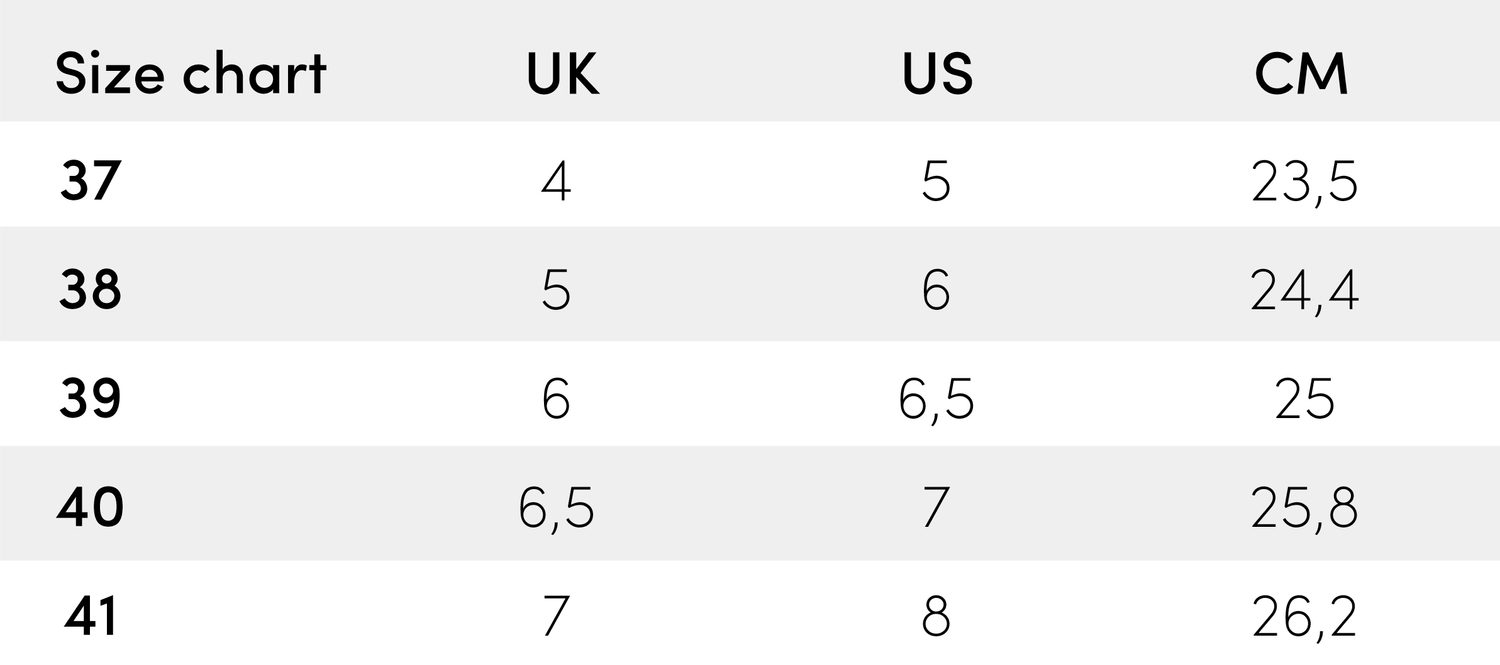Click the 25,8 CM cell

1304,509
